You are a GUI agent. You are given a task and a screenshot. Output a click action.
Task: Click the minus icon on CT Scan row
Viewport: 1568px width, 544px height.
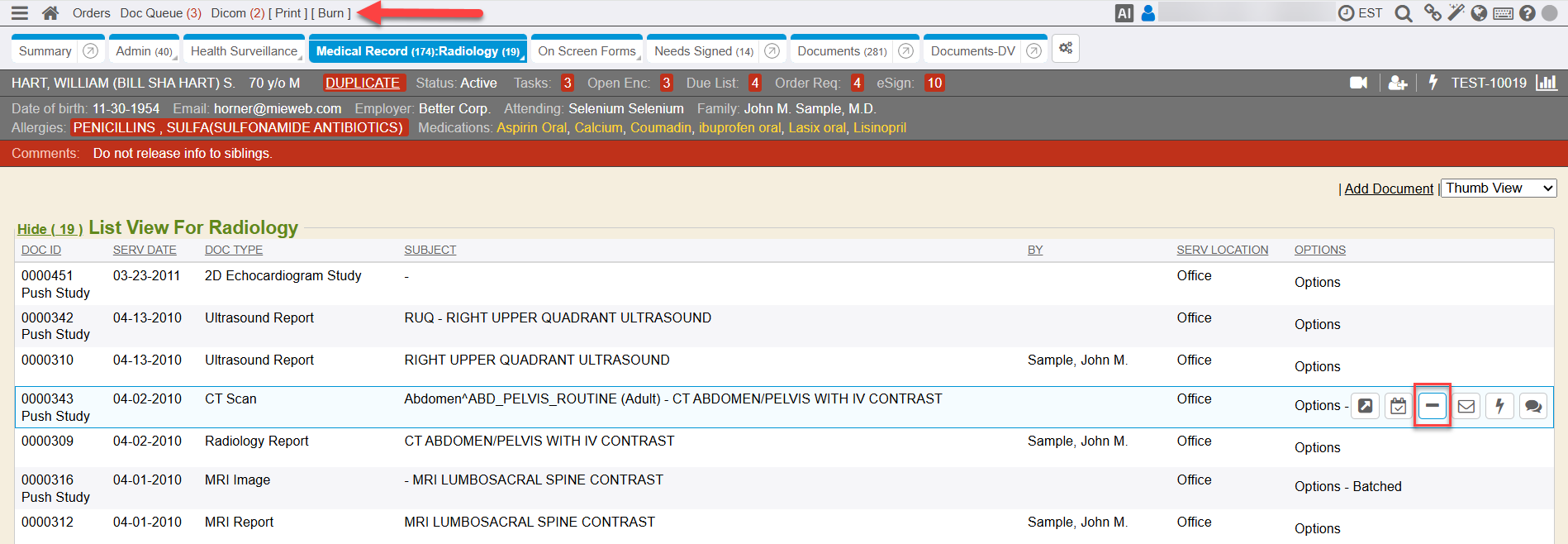pos(1432,406)
